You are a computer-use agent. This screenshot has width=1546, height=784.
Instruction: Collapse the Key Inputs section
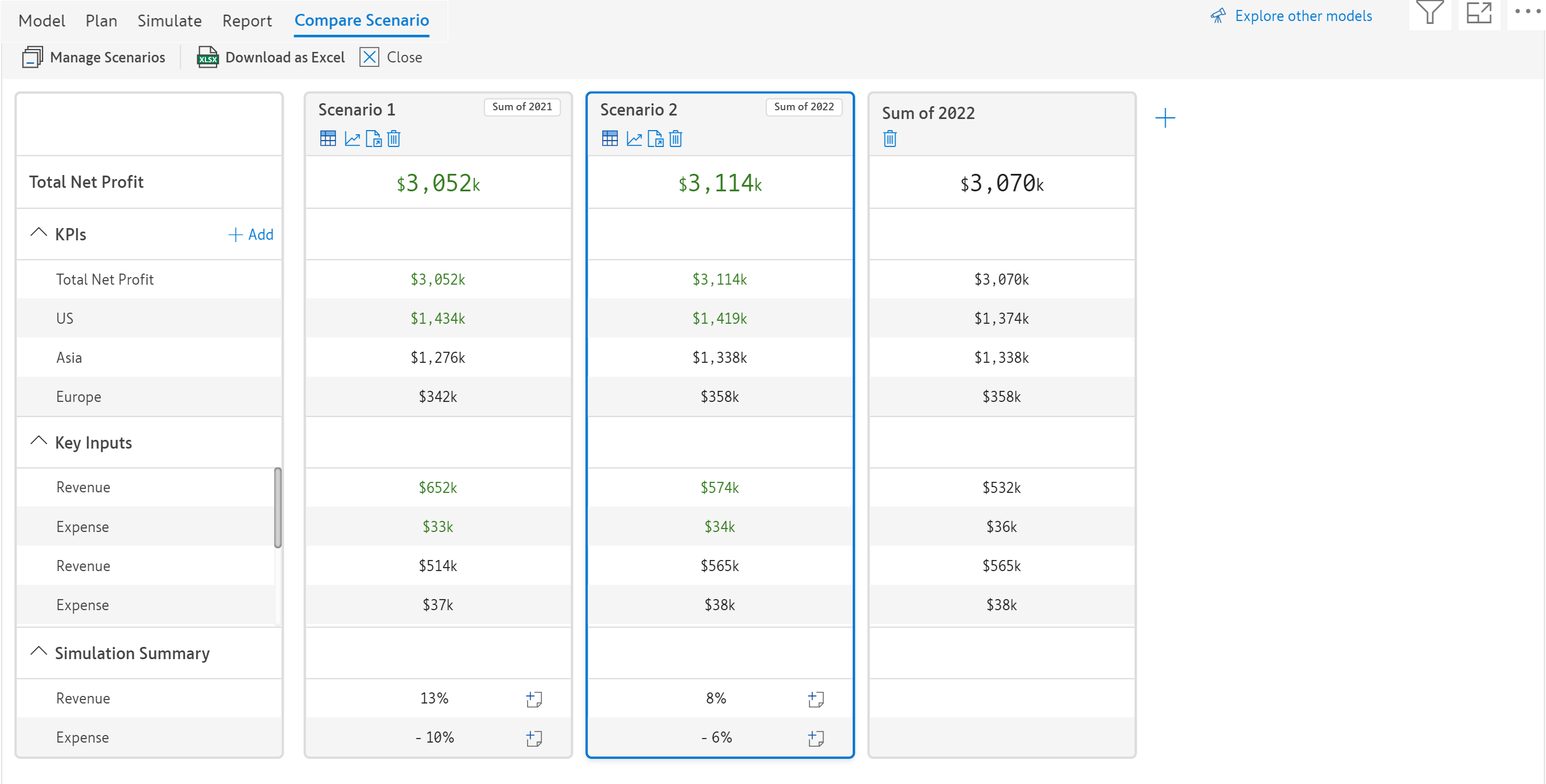39,442
